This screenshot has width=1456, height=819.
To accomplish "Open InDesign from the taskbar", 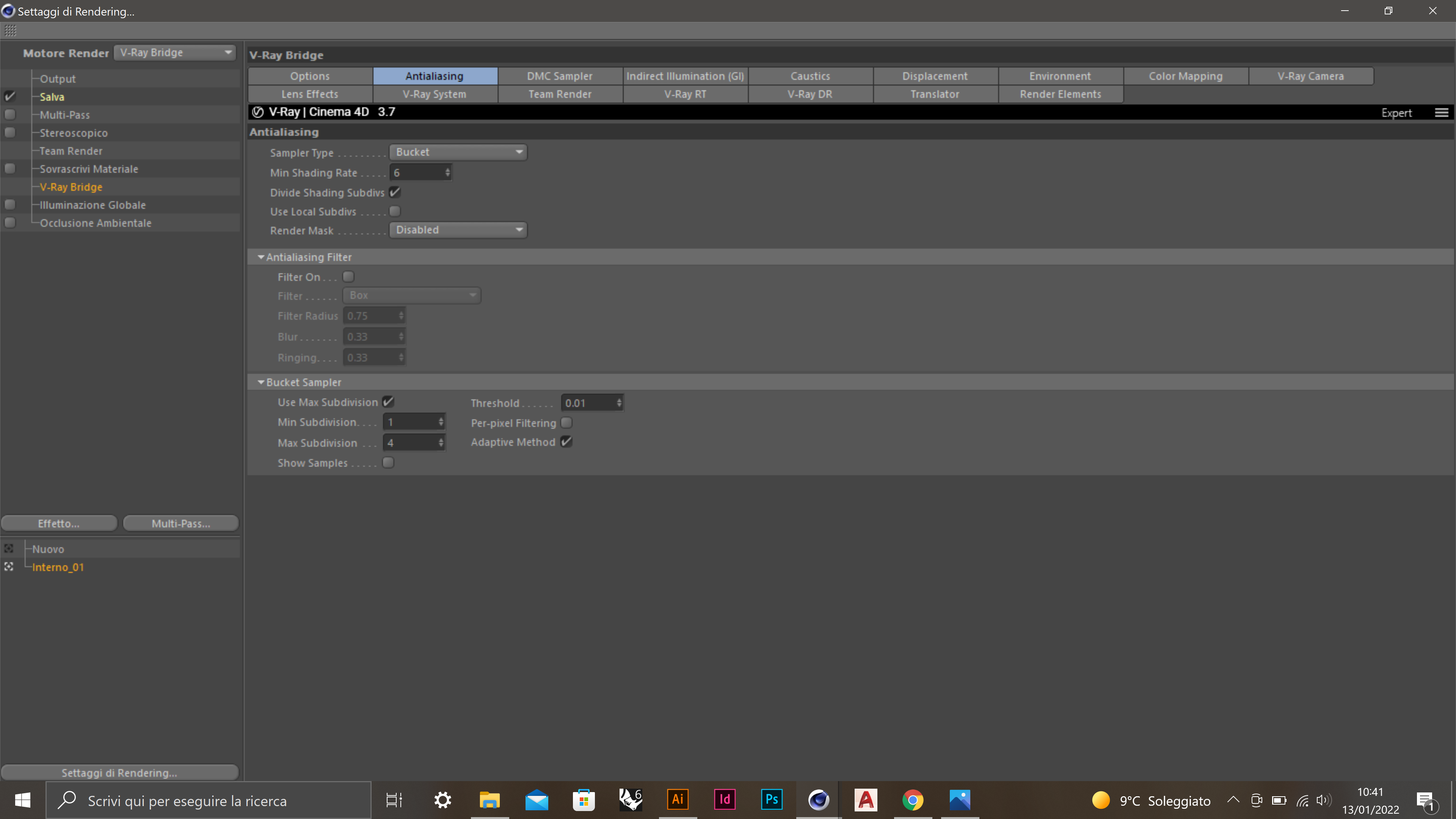I will tap(725, 800).
